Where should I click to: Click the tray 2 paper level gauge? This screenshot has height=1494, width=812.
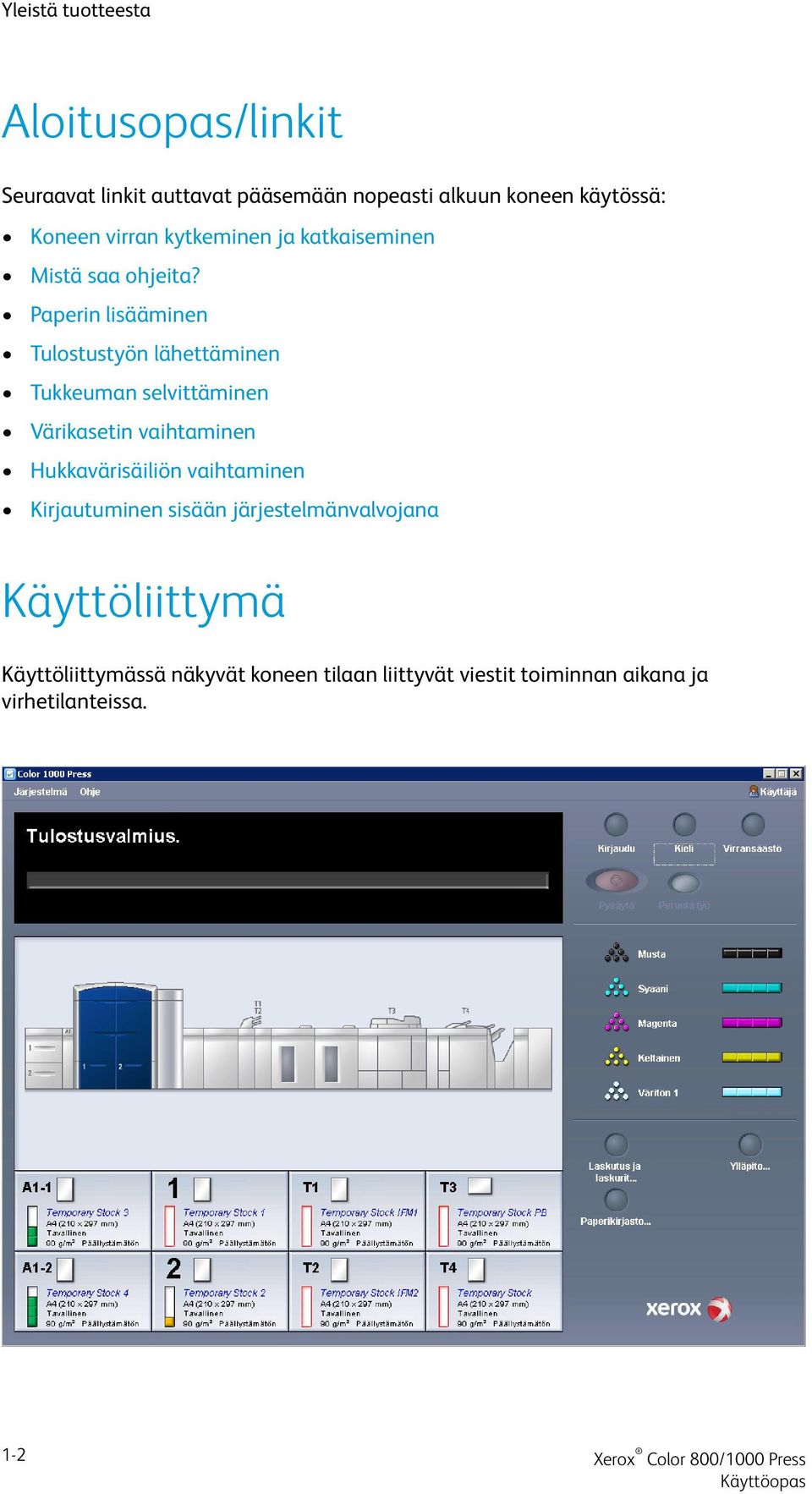[x=170, y=1307]
